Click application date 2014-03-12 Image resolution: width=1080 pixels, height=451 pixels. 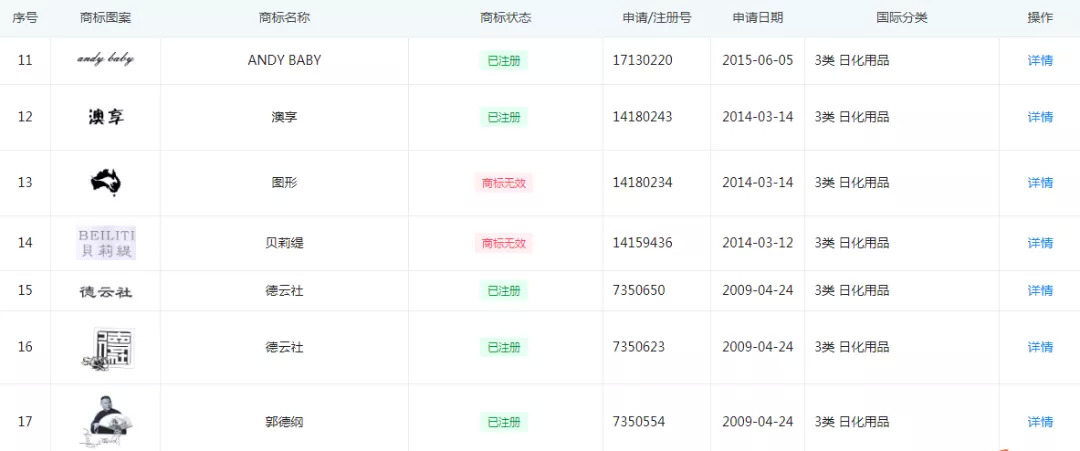pos(758,242)
